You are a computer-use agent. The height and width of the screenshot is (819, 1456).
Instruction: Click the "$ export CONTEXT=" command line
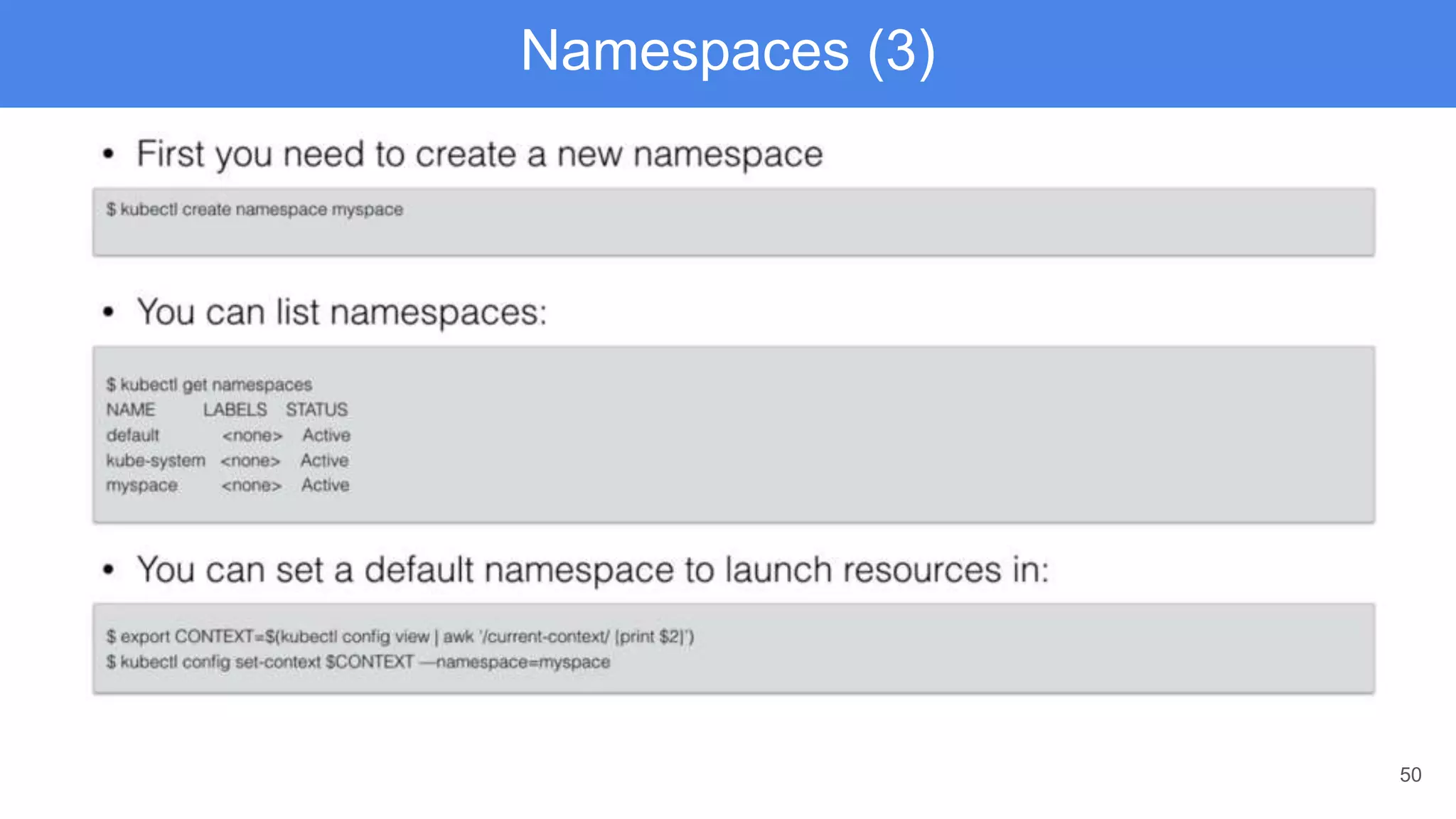point(400,636)
